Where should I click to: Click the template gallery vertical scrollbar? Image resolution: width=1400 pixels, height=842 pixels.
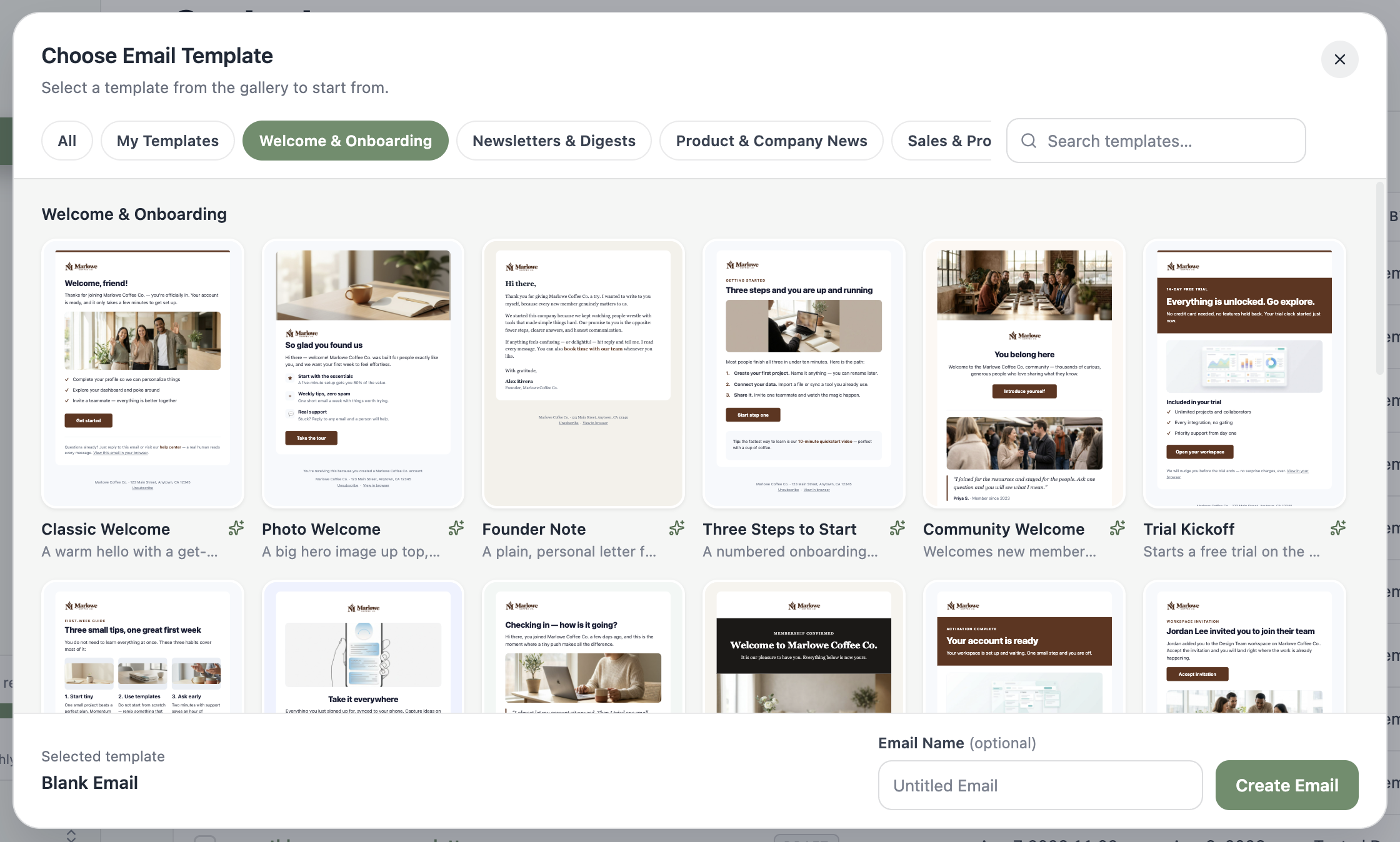pos(1380,279)
